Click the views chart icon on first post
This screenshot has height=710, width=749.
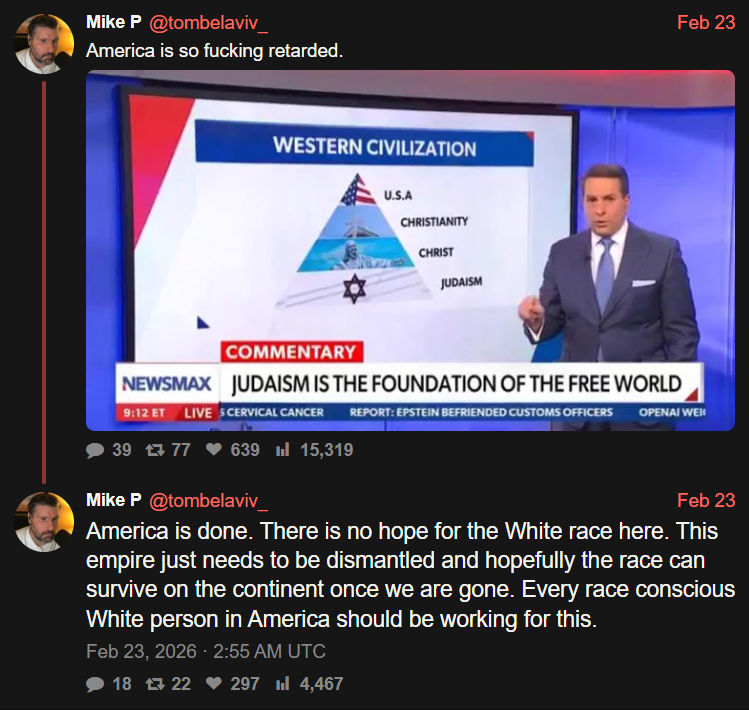tap(283, 450)
